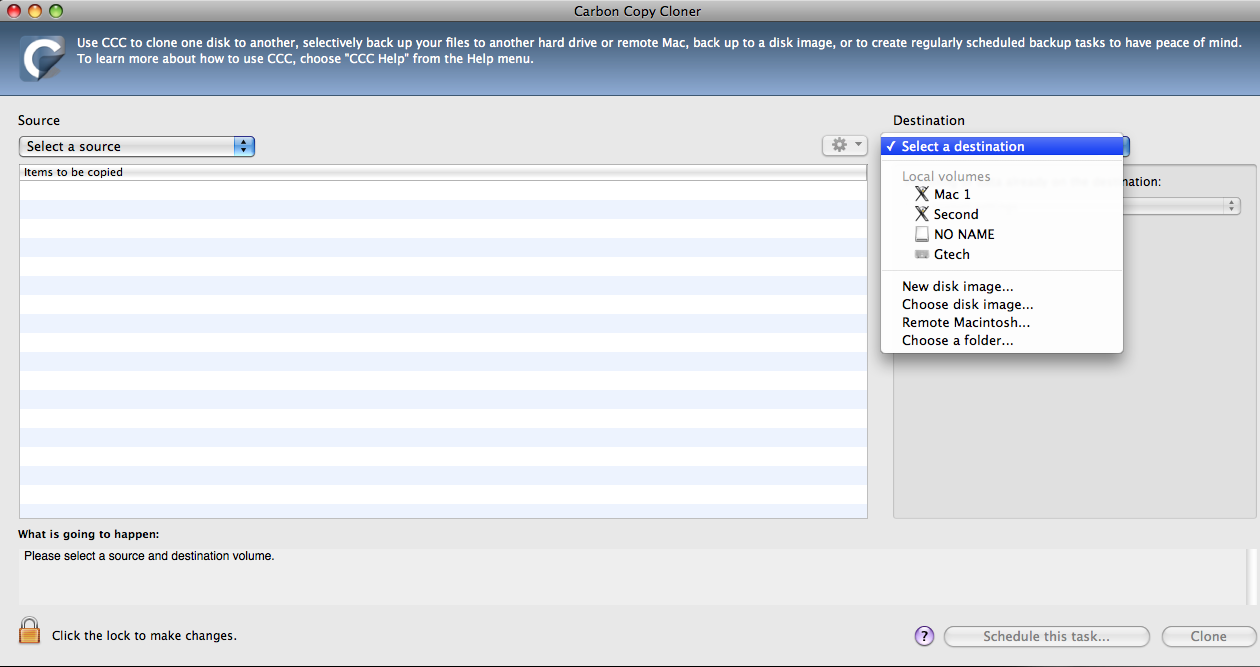Click Schedule this task... button
Image resolution: width=1260 pixels, height=667 pixels.
pyautogui.click(x=1046, y=636)
